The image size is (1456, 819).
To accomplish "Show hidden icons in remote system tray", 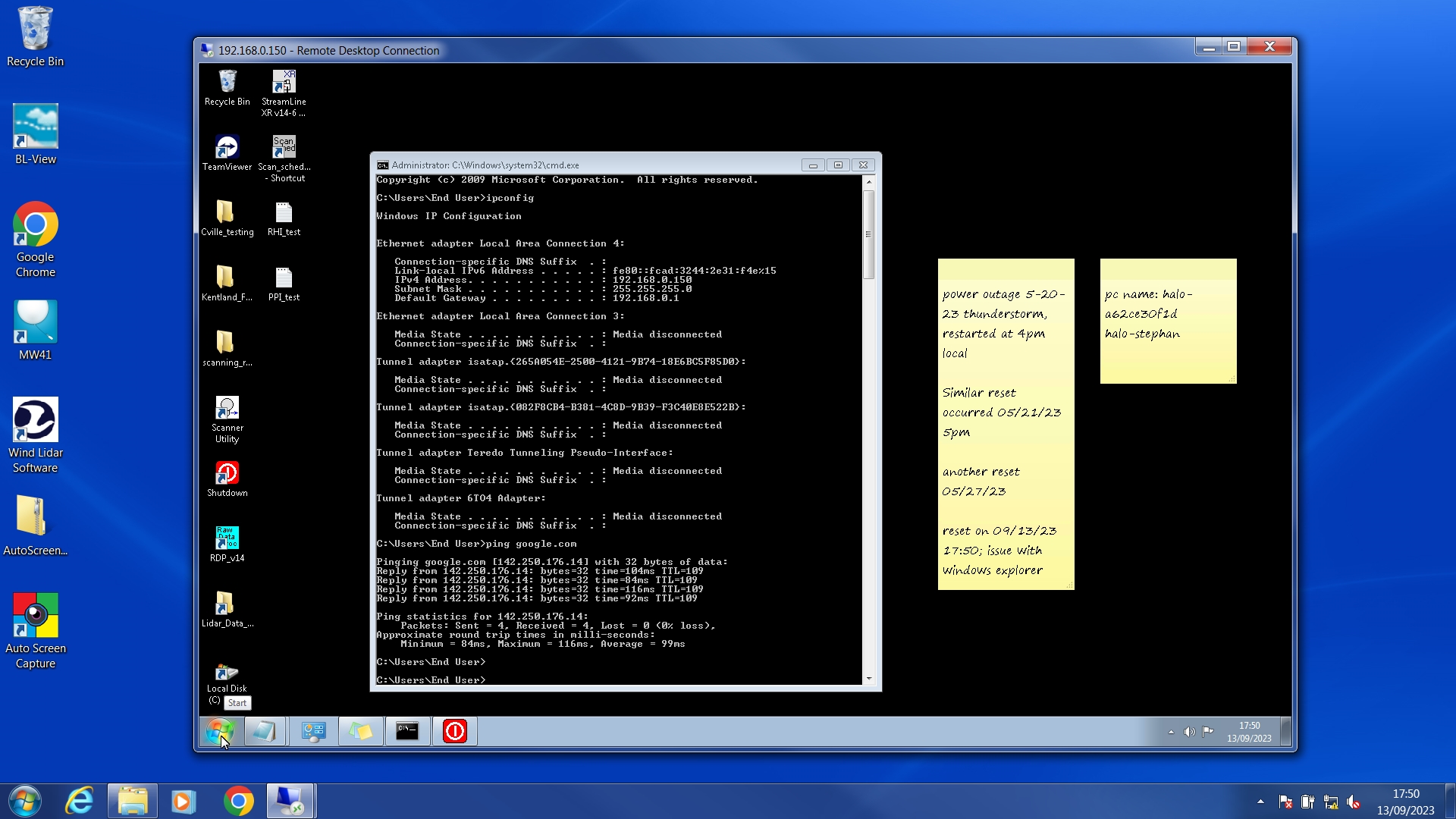I will click(1171, 732).
